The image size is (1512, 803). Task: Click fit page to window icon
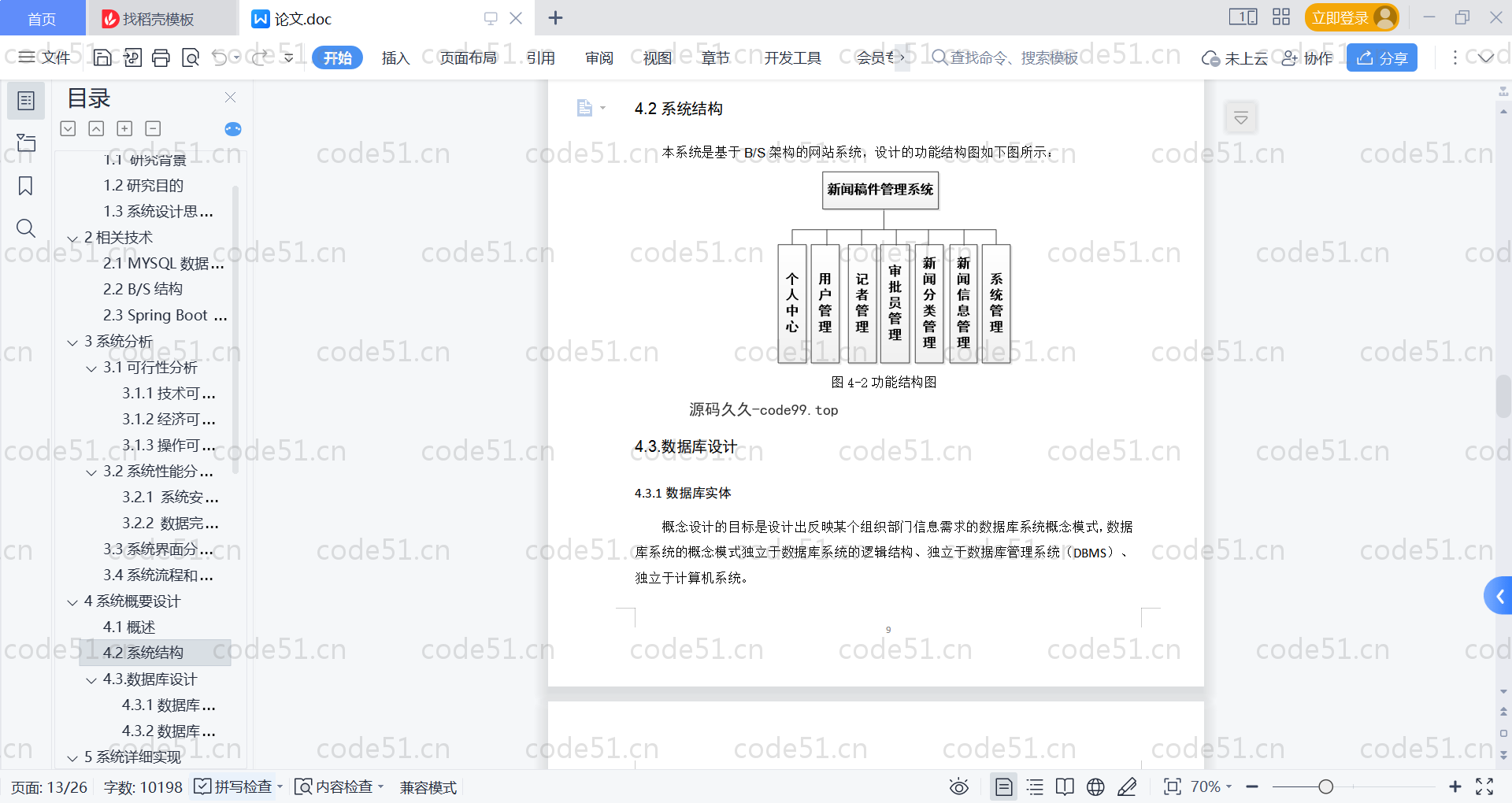click(1173, 786)
